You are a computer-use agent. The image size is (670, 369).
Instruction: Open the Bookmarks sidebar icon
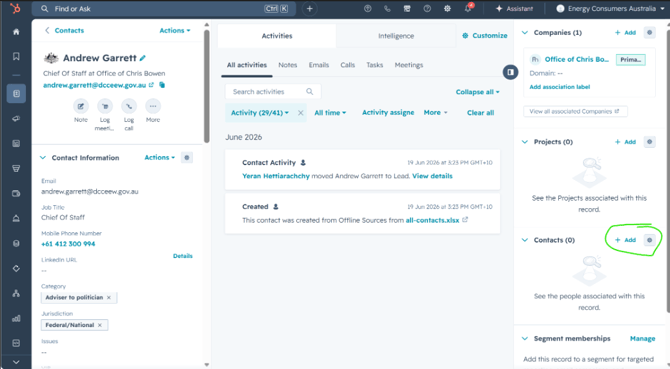16,56
